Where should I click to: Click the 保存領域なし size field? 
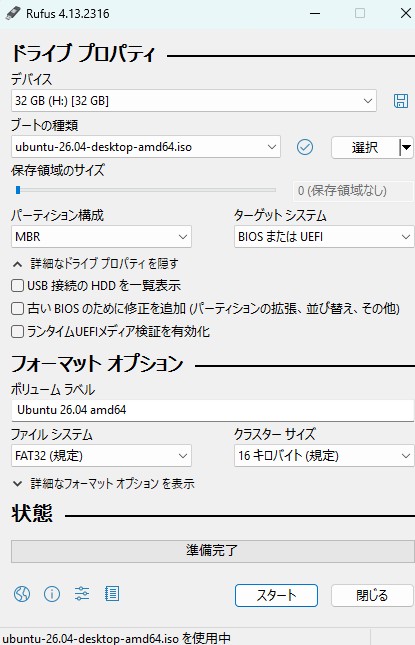pos(353,190)
